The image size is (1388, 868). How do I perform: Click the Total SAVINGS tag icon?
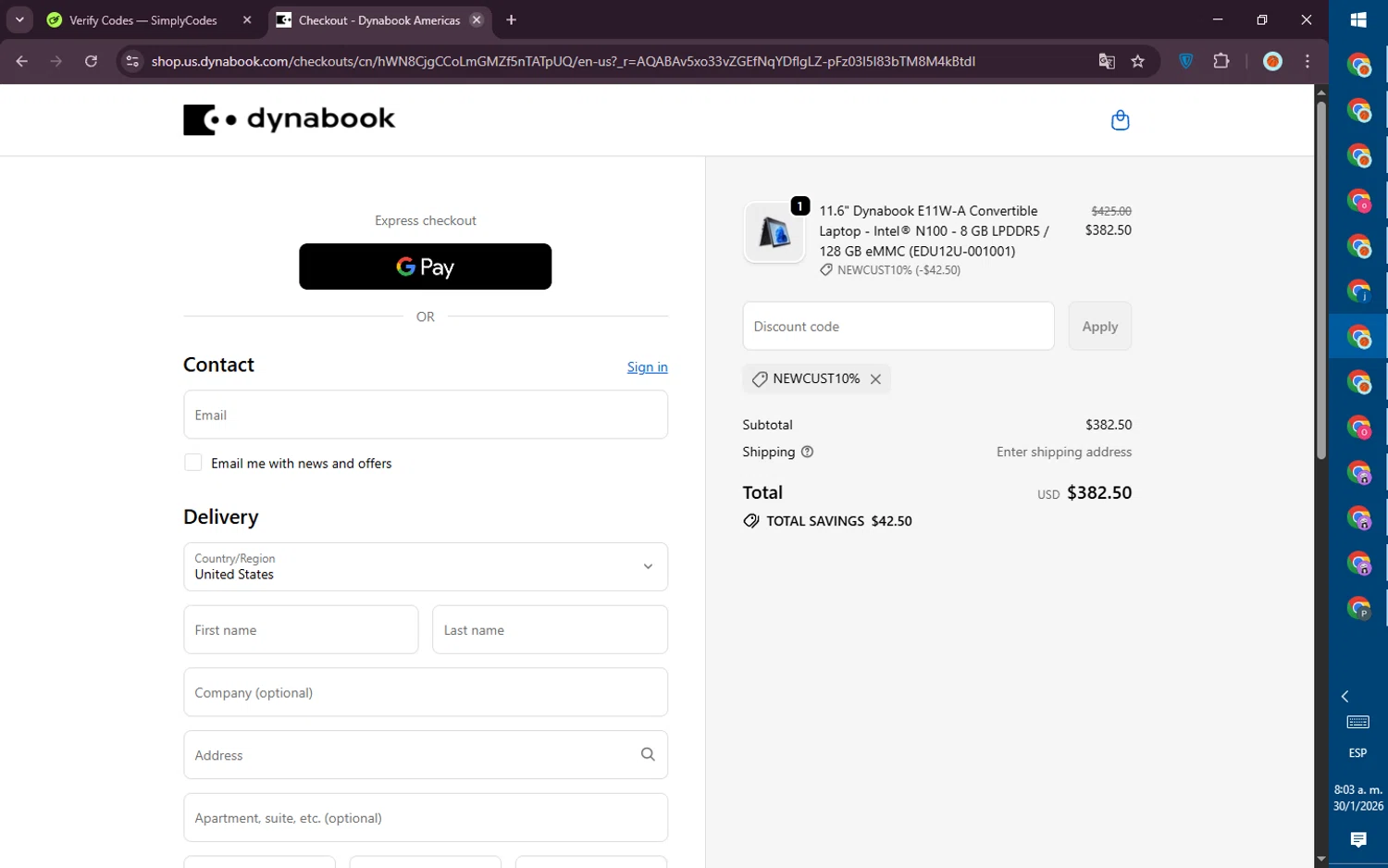click(x=751, y=521)
